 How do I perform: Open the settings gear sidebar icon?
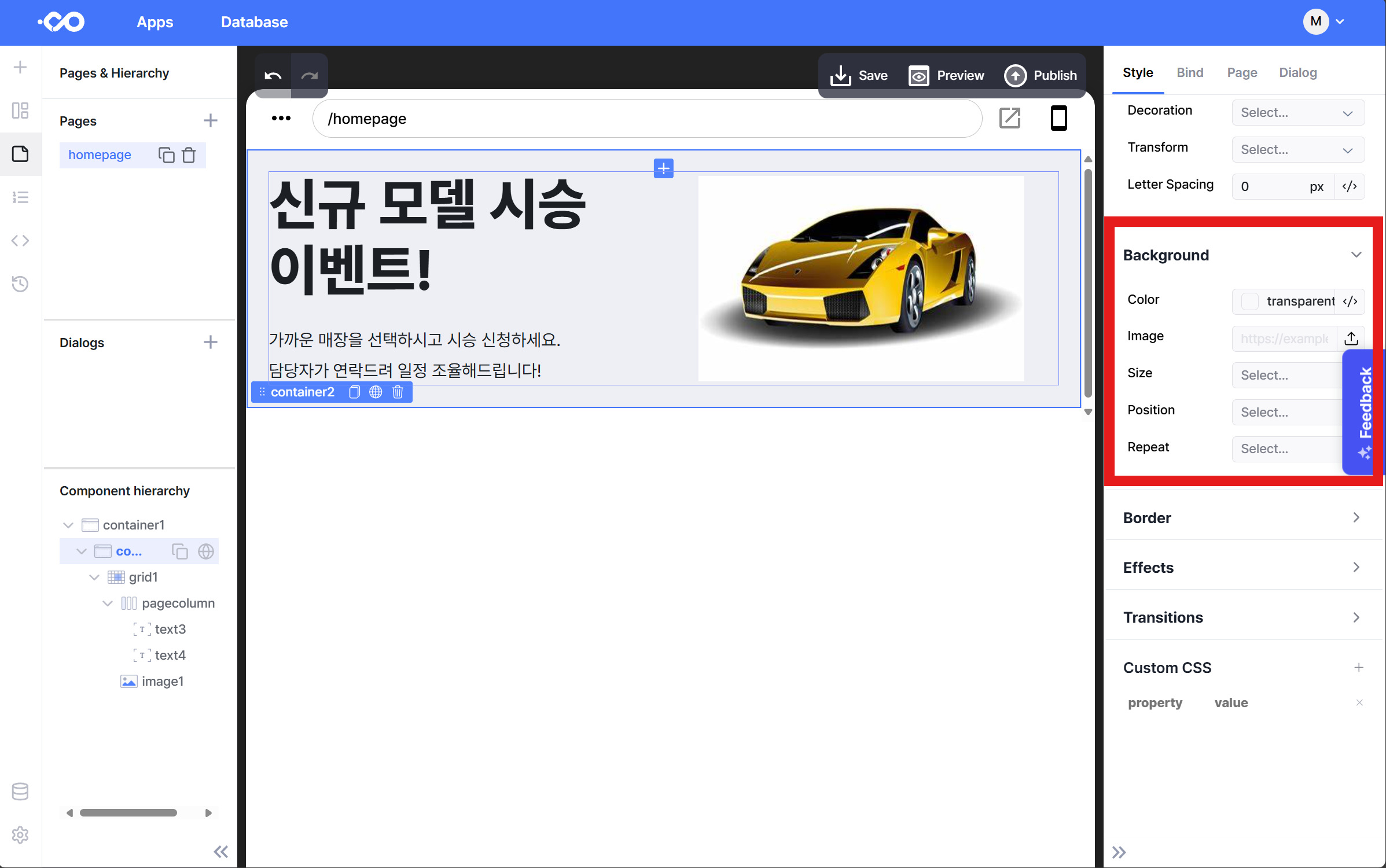coord(20,835)
